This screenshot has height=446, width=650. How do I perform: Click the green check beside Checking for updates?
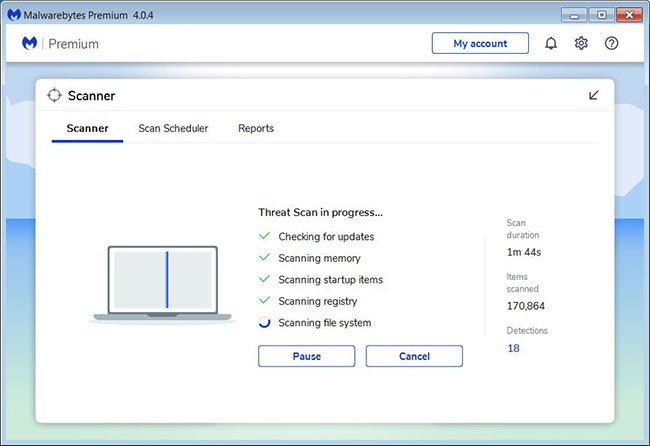(264, 236)
